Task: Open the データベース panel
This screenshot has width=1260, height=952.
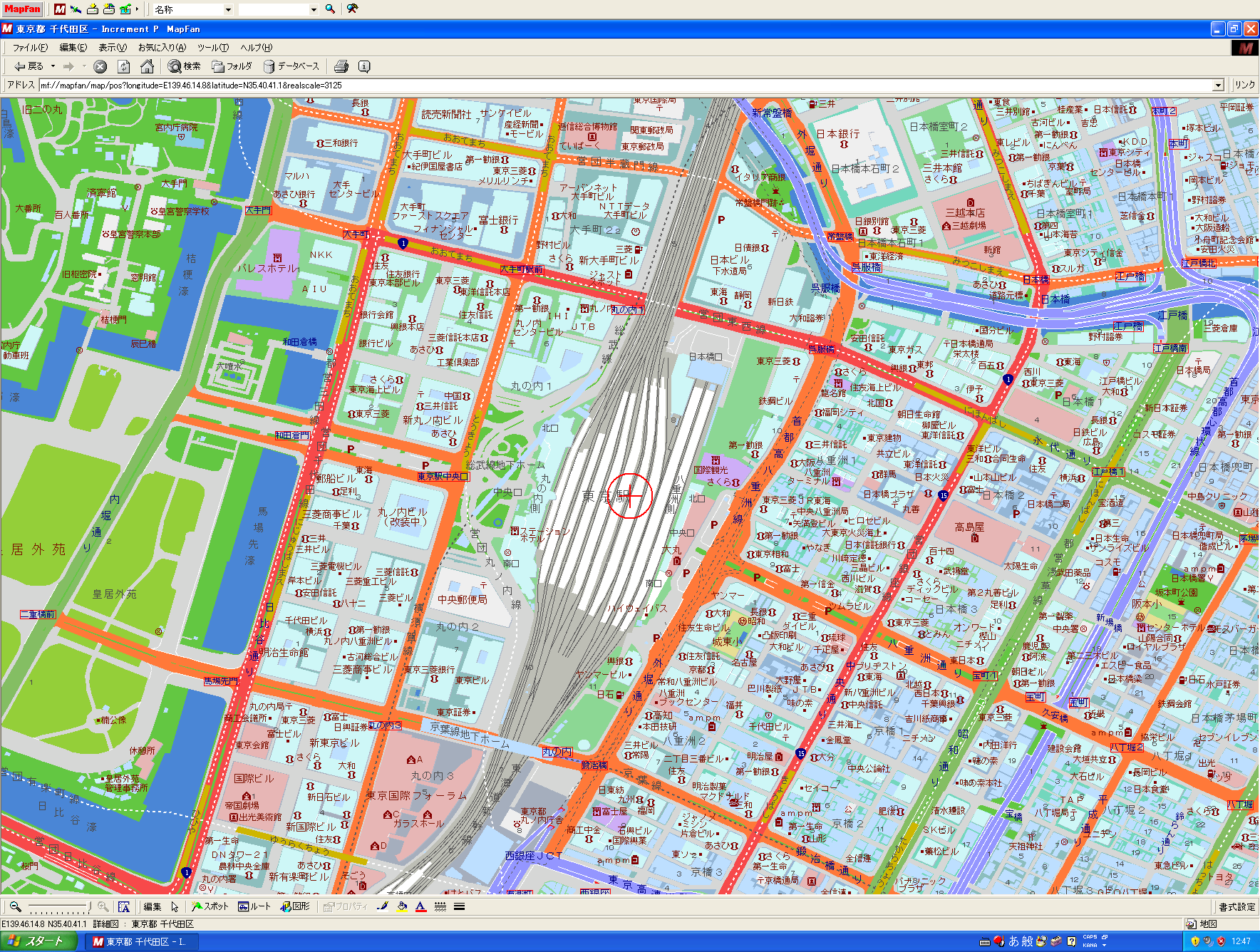Action: 291,66
